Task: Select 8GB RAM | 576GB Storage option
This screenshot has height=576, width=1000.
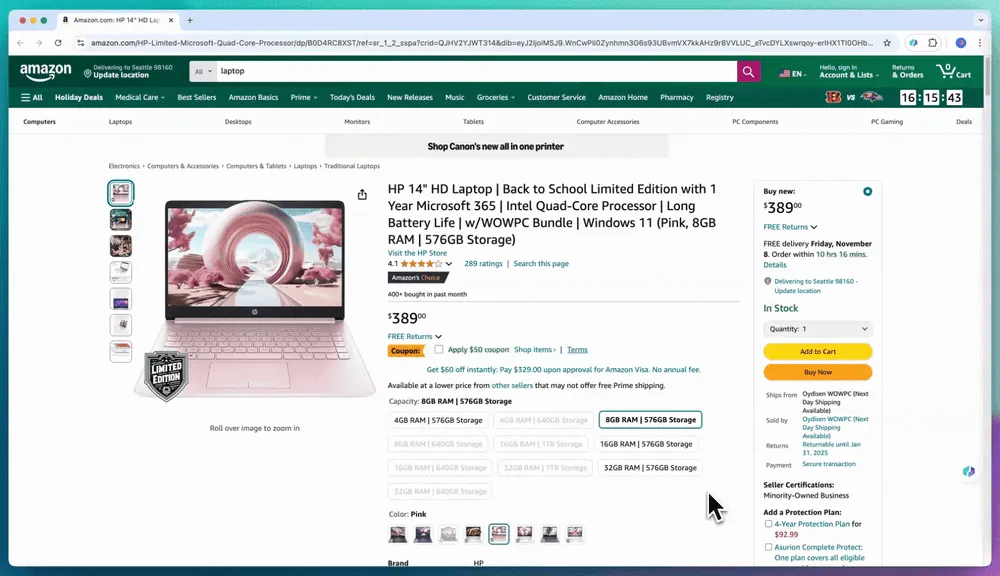Action: [651, 420]
